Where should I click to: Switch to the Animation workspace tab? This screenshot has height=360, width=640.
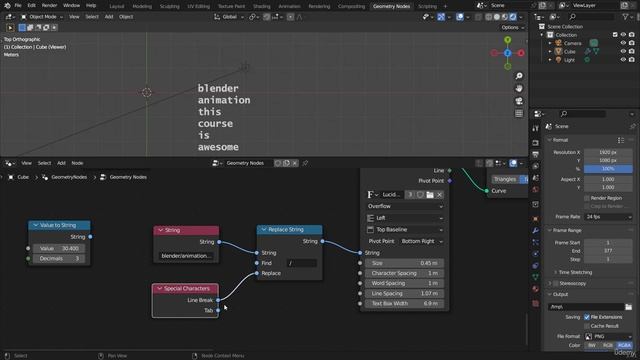point(289,6)
